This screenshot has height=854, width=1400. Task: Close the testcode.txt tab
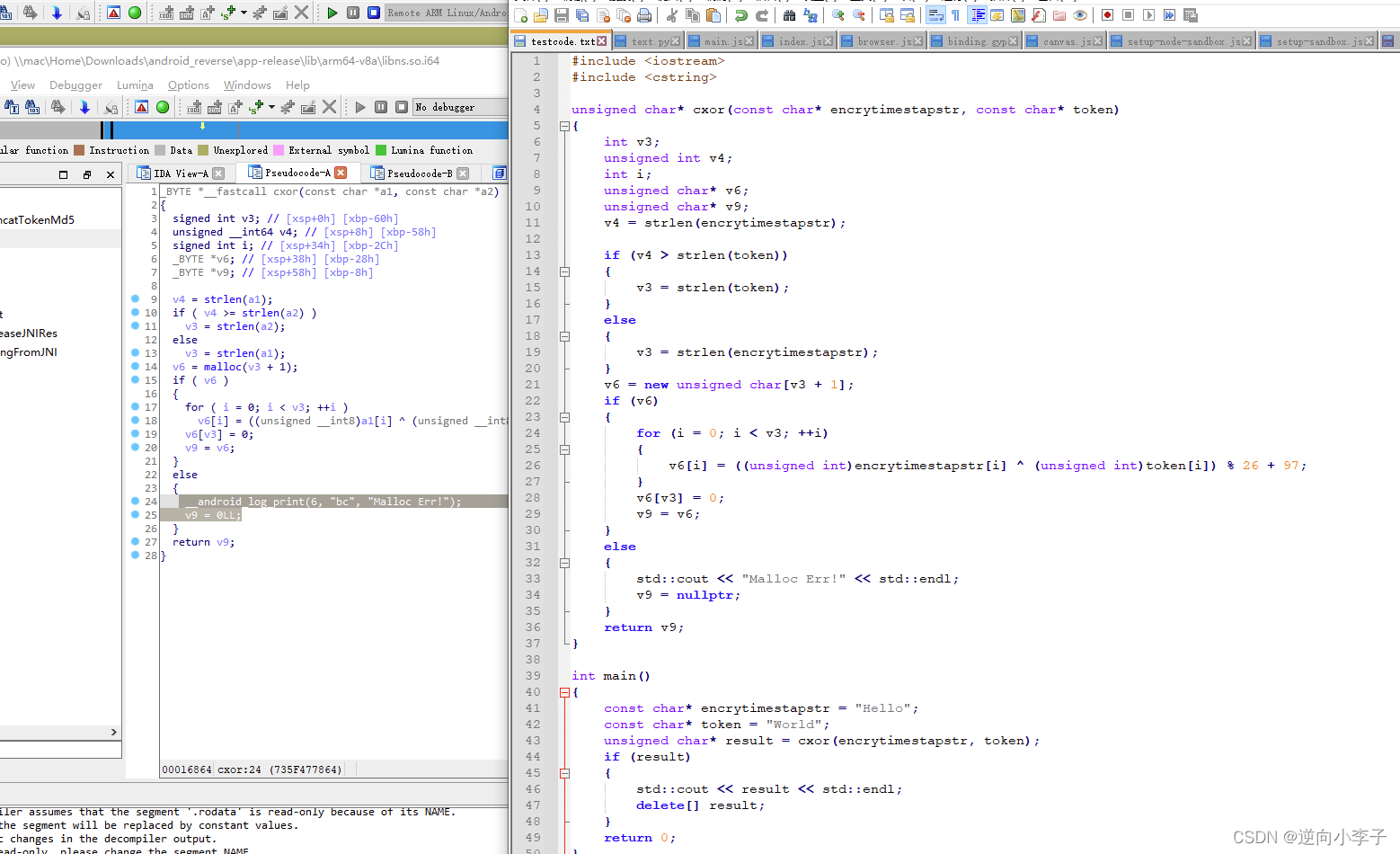click(602, 41)
